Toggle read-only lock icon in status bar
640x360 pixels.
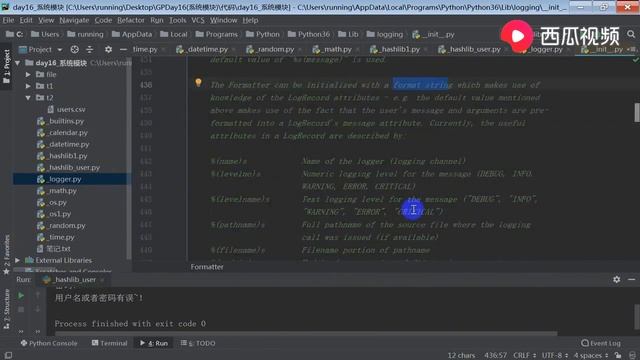pyautogui.click(x=618, y=356)
